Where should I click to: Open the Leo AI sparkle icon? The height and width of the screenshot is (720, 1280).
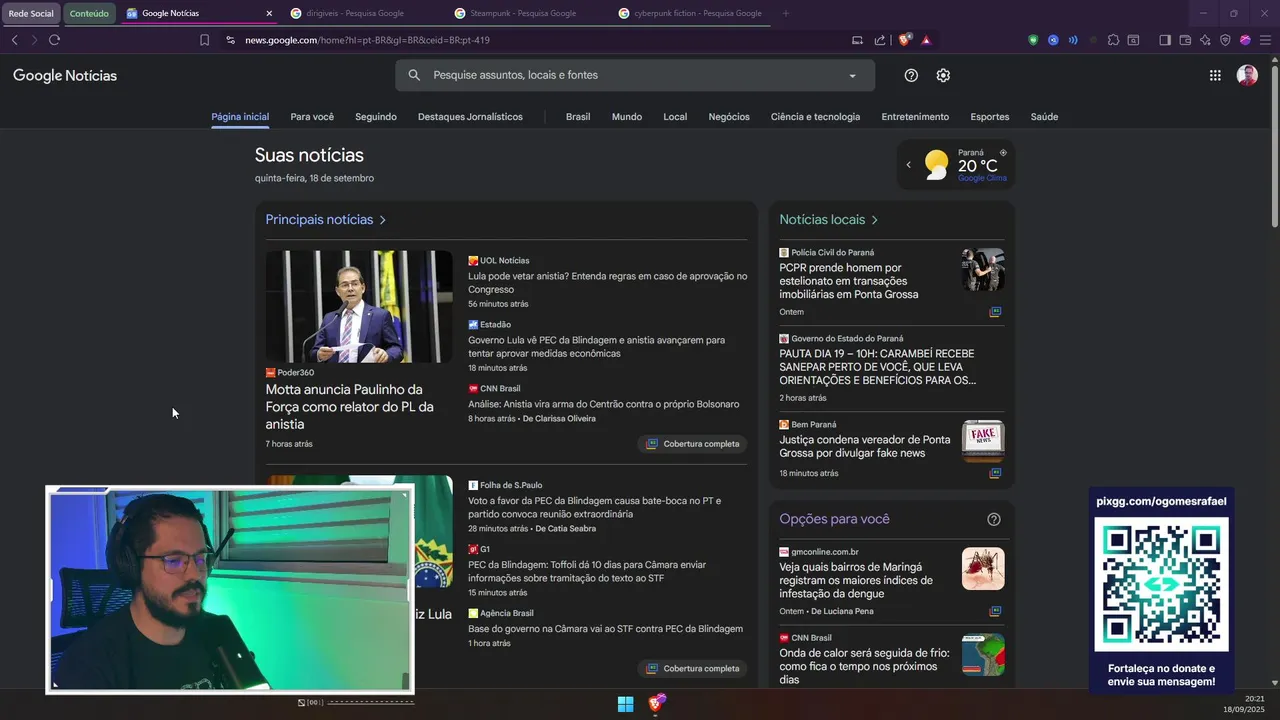[1205, 40]
